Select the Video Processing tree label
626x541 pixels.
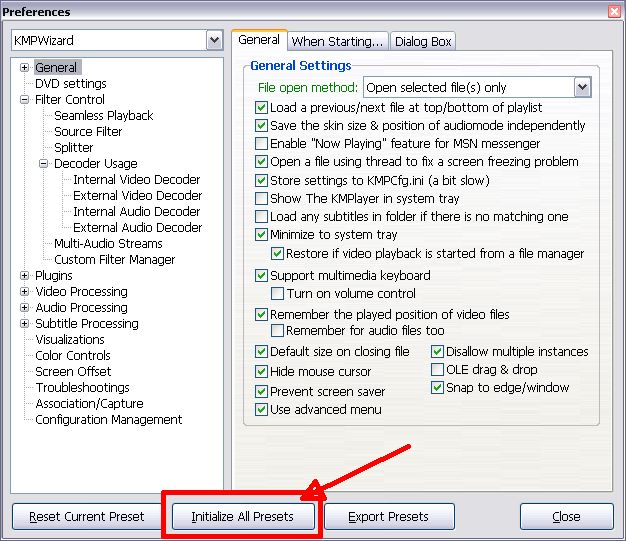[81, 291]
